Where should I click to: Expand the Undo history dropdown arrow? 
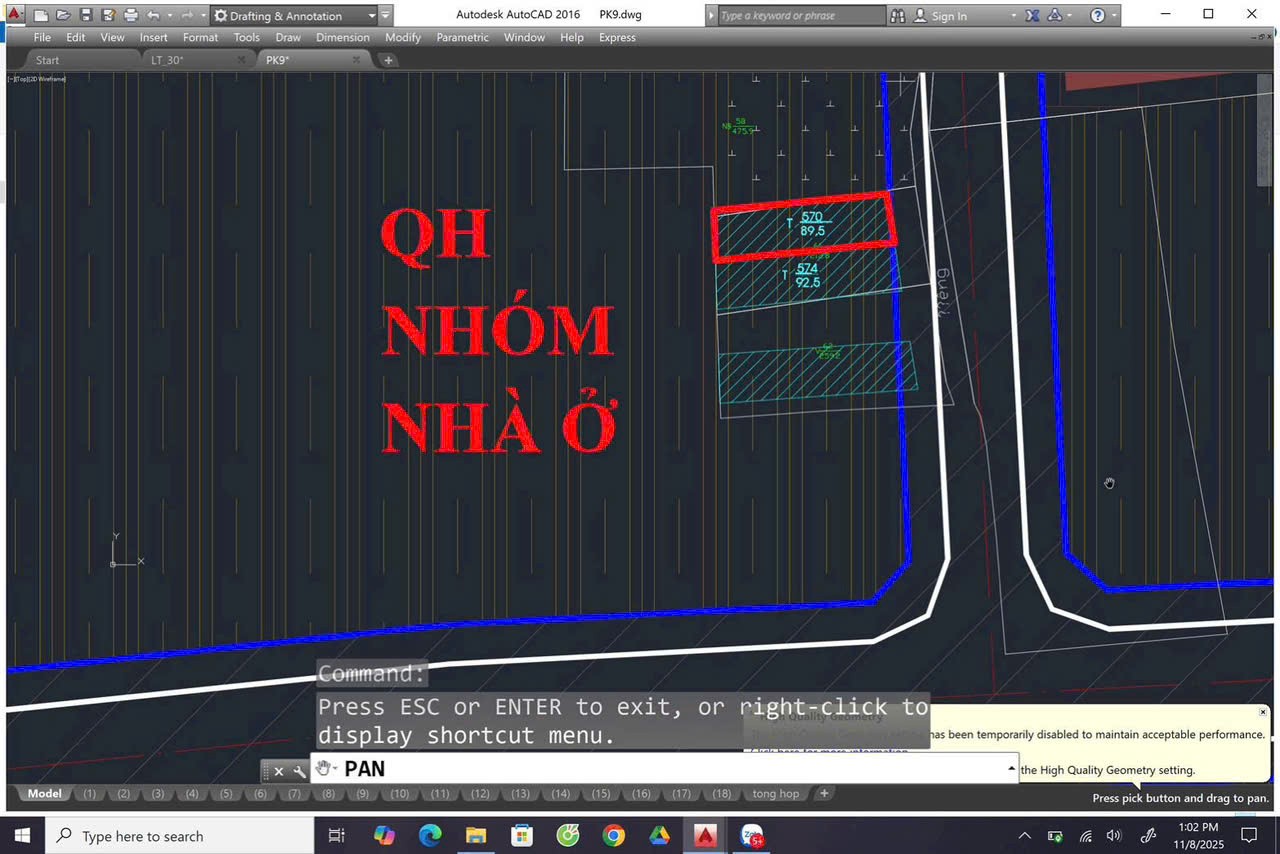click(170, 15)
